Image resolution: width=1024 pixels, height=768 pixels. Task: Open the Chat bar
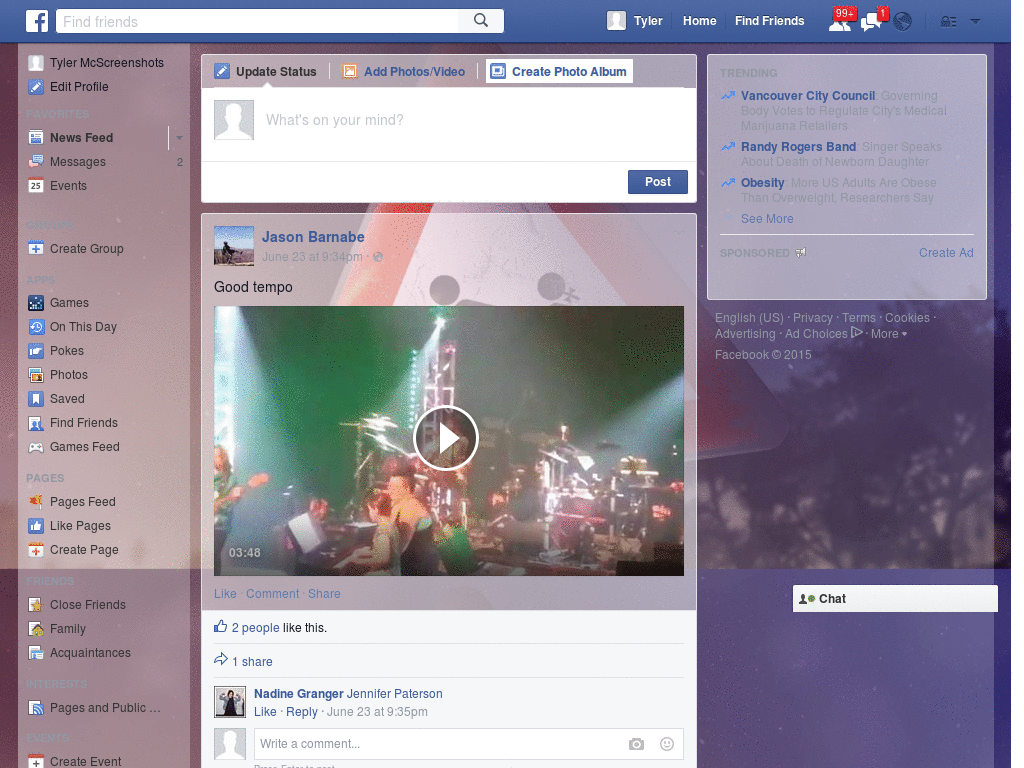(895, 599)
